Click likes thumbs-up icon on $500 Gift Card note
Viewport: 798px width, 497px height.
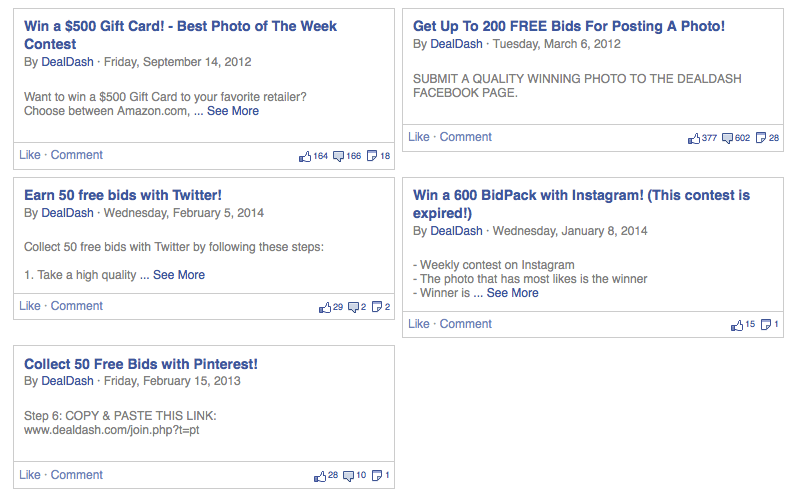[x=305, y=156]
